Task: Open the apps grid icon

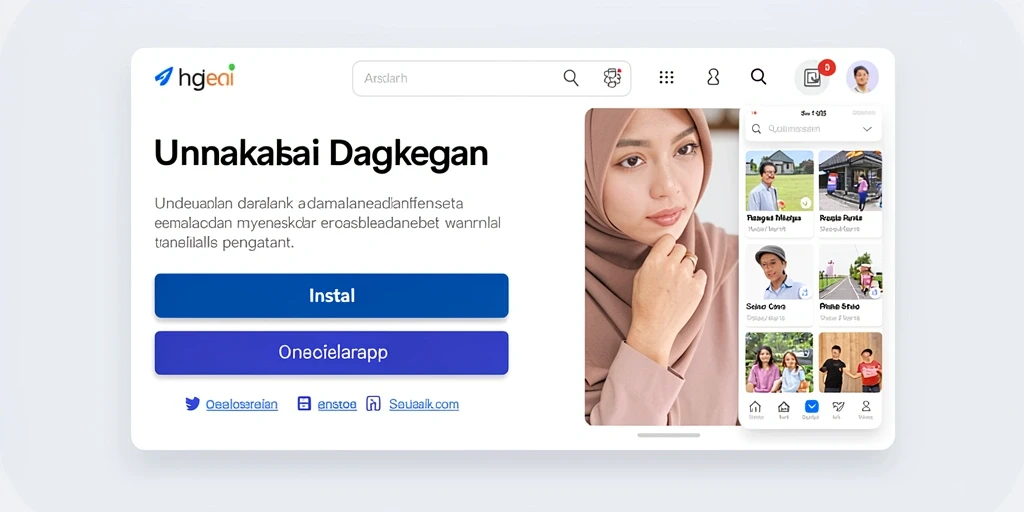Action: [666, 78]
